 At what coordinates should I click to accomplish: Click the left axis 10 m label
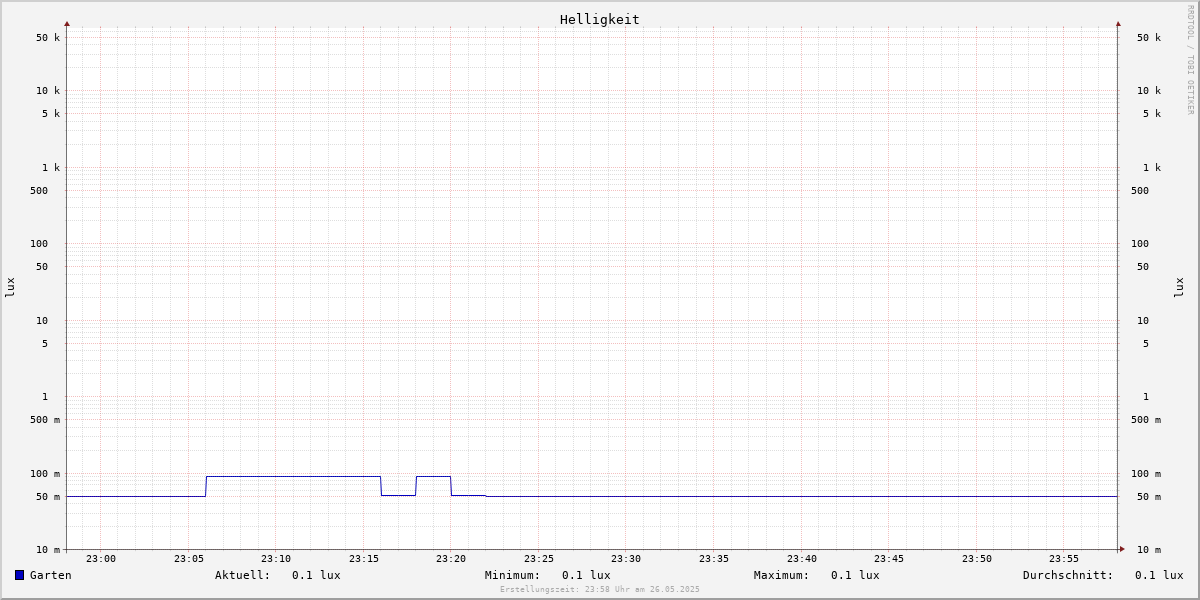pyautogui.click(x=48, y=550)
